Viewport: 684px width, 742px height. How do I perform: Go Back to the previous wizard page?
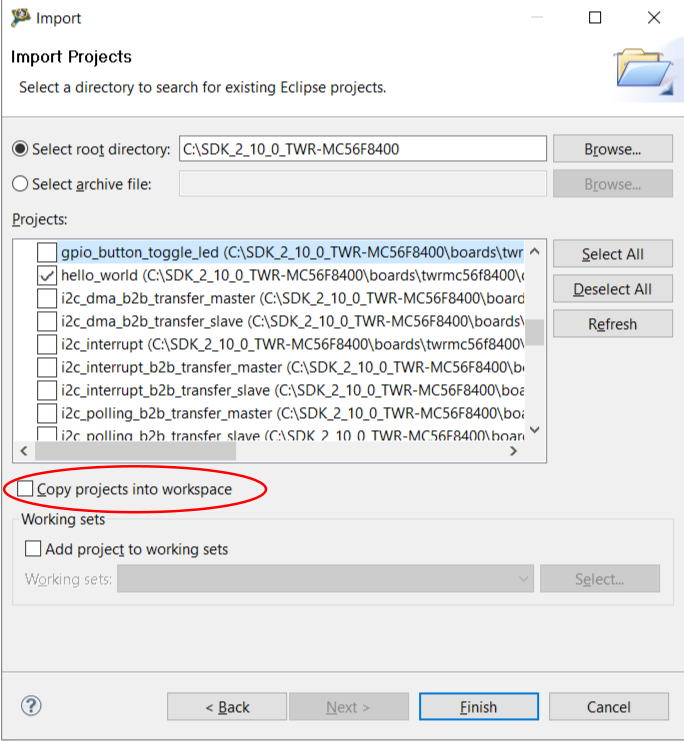(227, 707)
